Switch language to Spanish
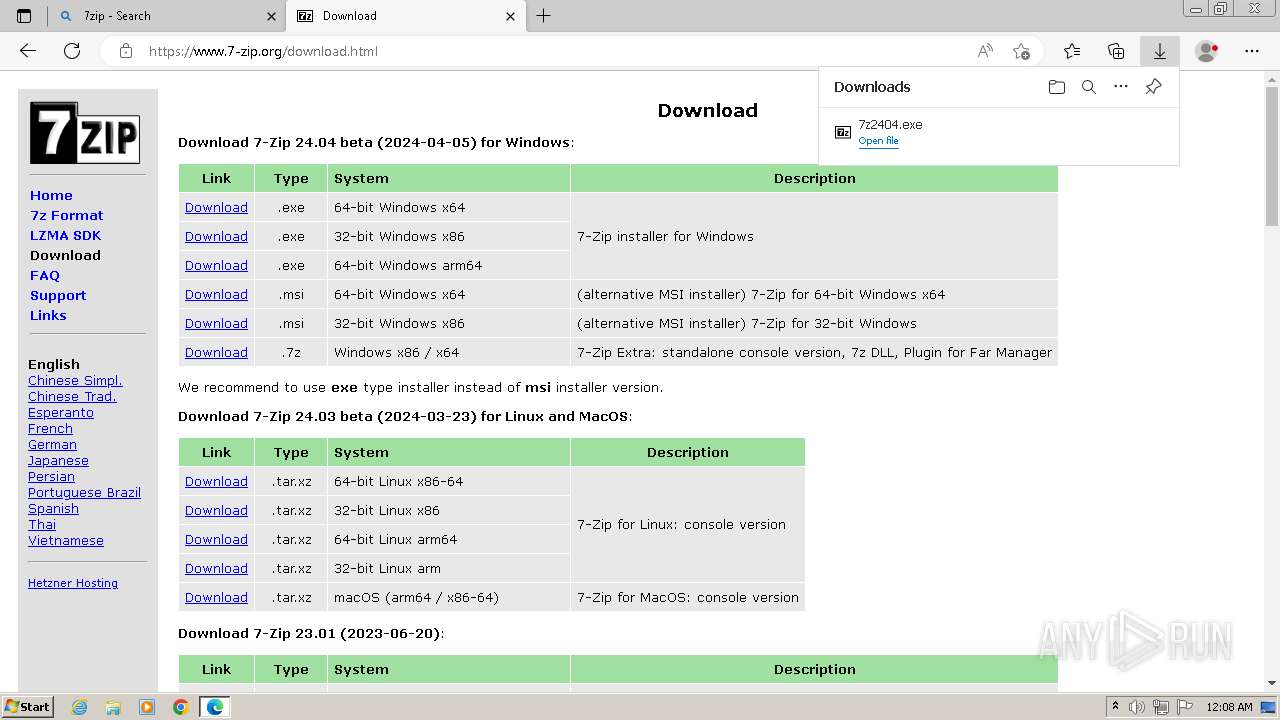 [x=53, y=508]
